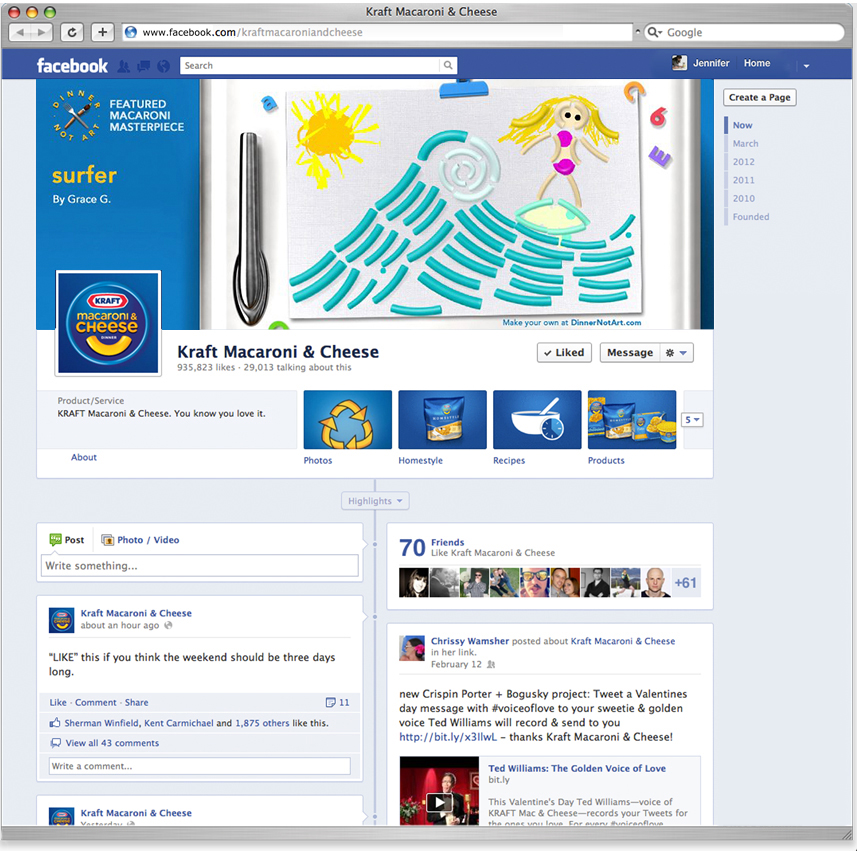The image size is (857, 851).
Task: Click the Write something field
Action: [199, 566]
